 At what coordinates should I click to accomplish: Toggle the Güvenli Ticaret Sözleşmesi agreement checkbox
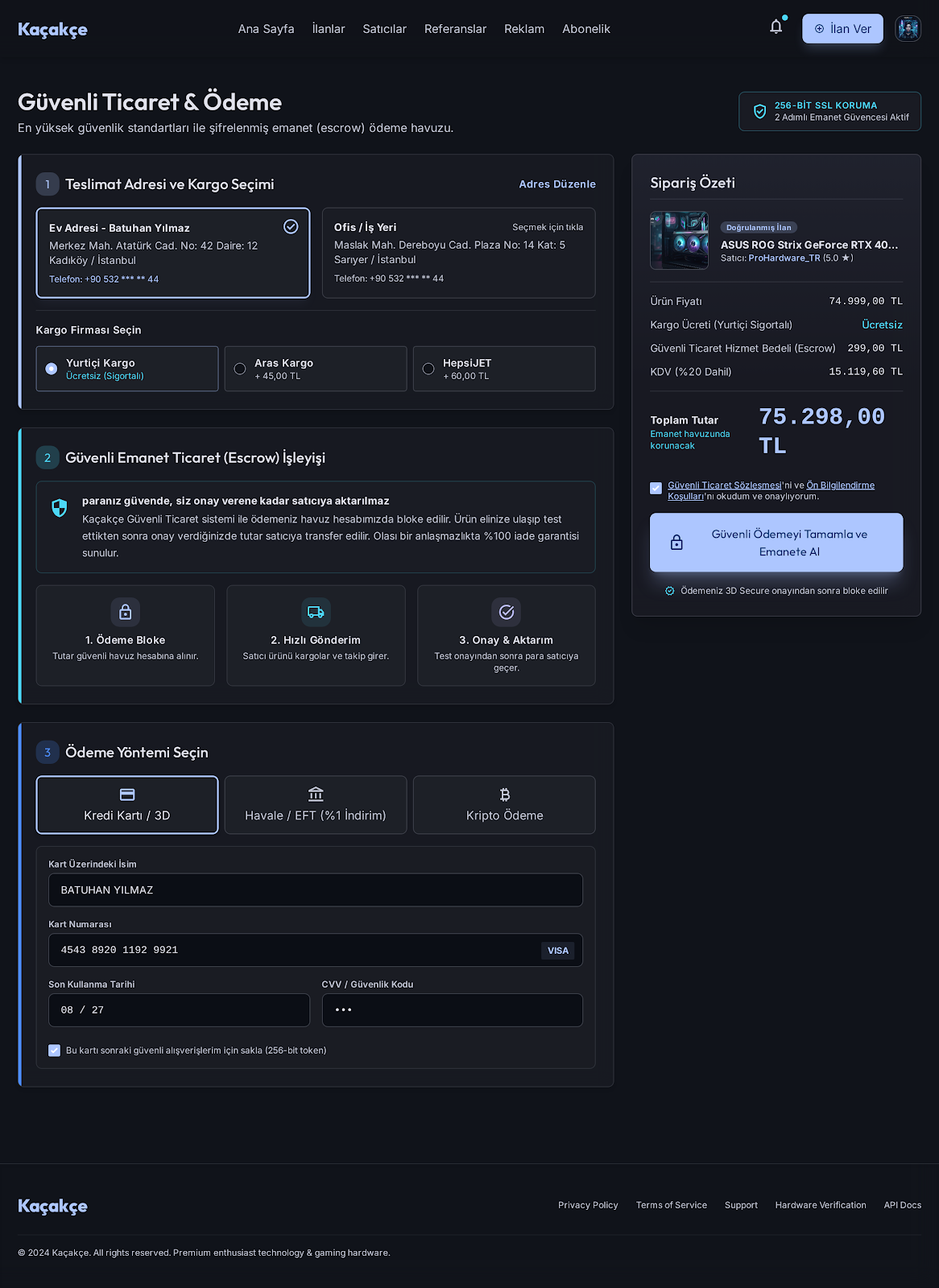pyautogui.click(x=656, y=488)
